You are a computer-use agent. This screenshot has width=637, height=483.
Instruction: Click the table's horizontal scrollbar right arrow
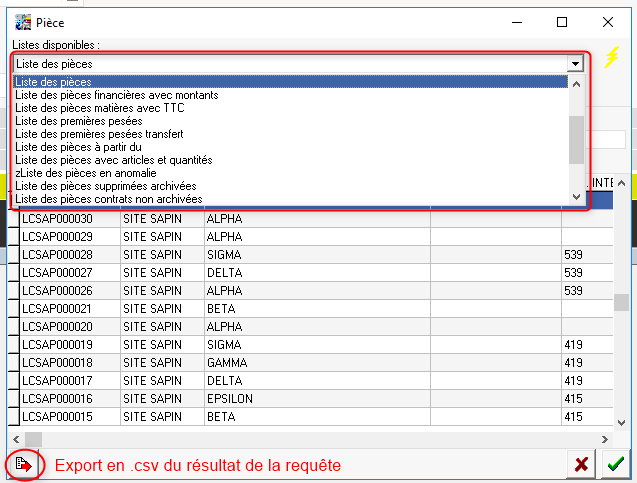(x=603, y=439)
